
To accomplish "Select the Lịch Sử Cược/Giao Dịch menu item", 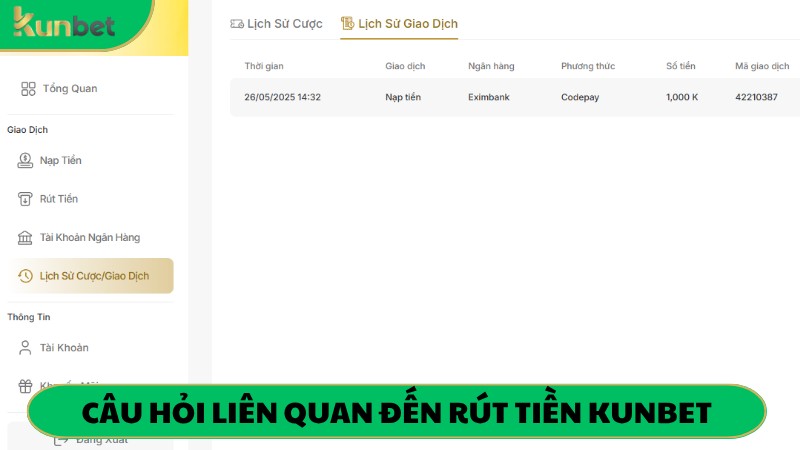I will tap(91, 276).
